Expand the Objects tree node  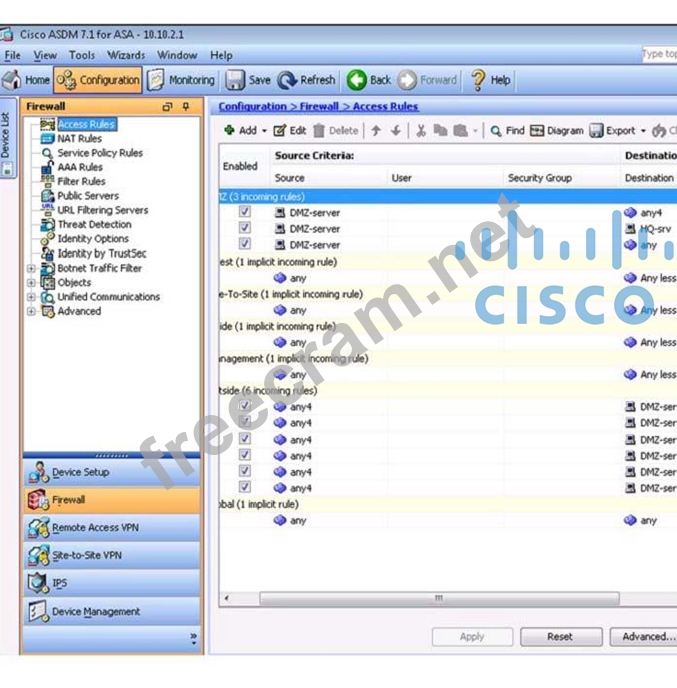pyautogui.click(x=31, y=283)
